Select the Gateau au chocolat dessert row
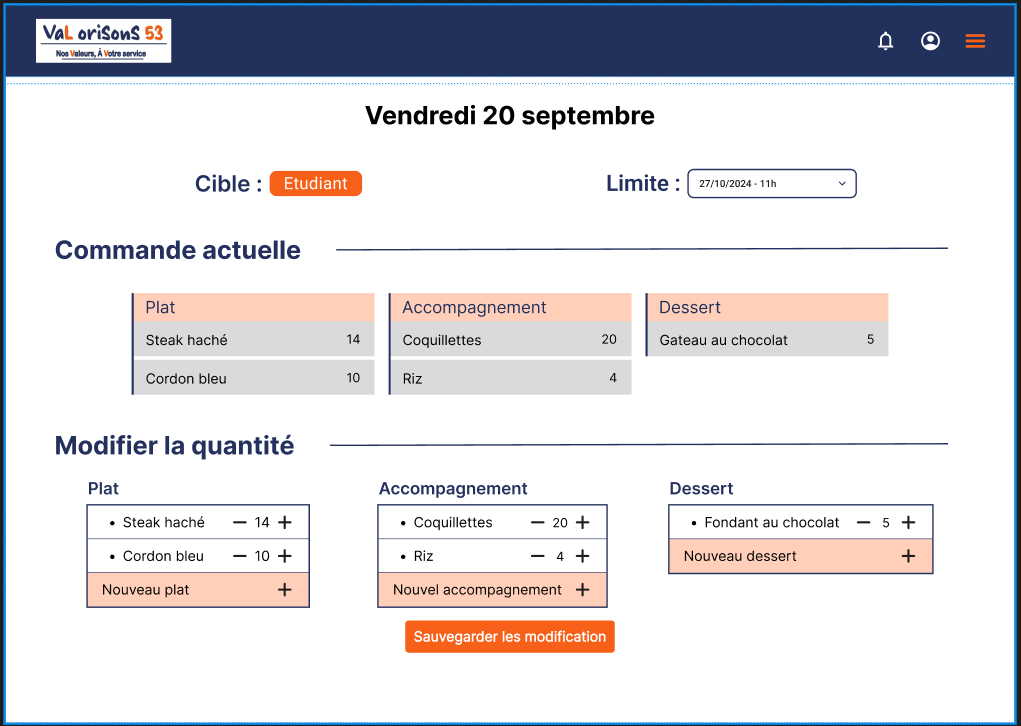 tap(766, 340)
